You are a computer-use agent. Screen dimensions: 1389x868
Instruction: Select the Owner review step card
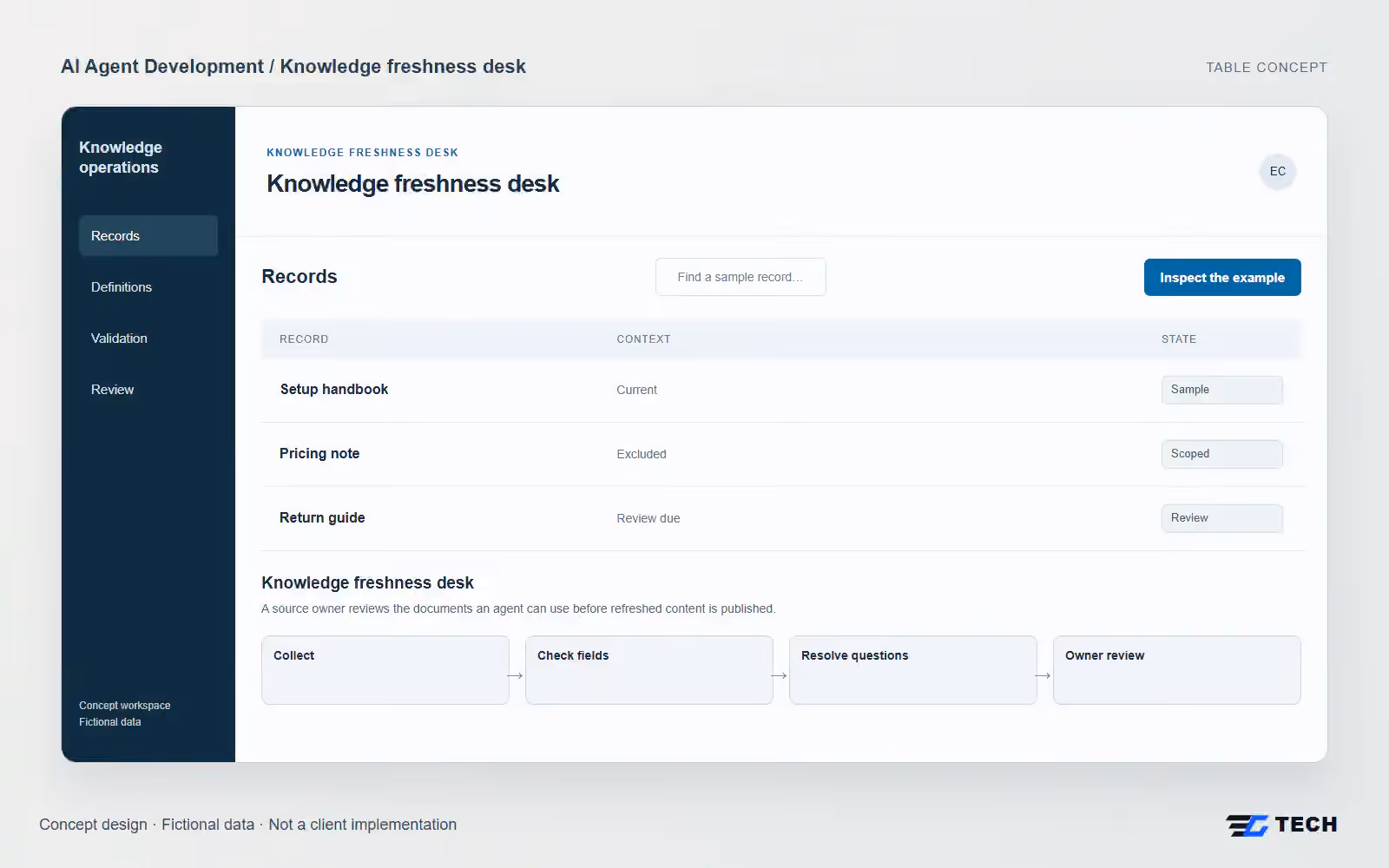pos(1177,670)
